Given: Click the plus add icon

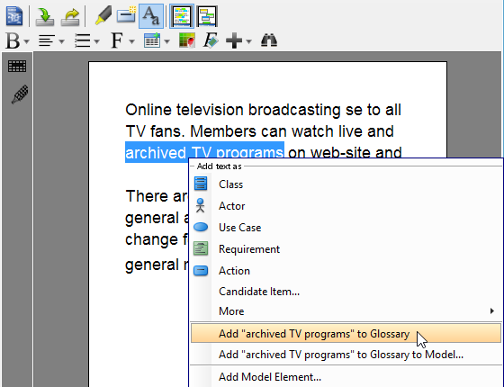Looking at the screenshot, I should pyautogui.click(x=234, y=41).
